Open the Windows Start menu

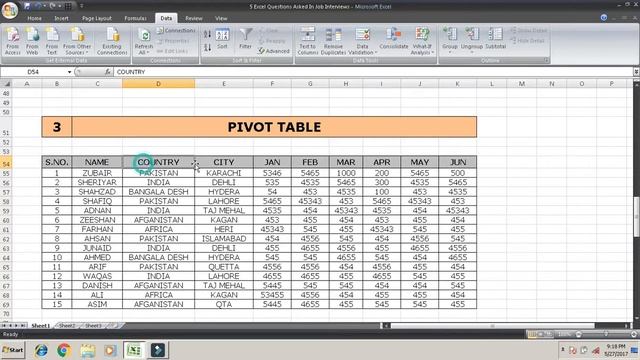tap(13, 350)
